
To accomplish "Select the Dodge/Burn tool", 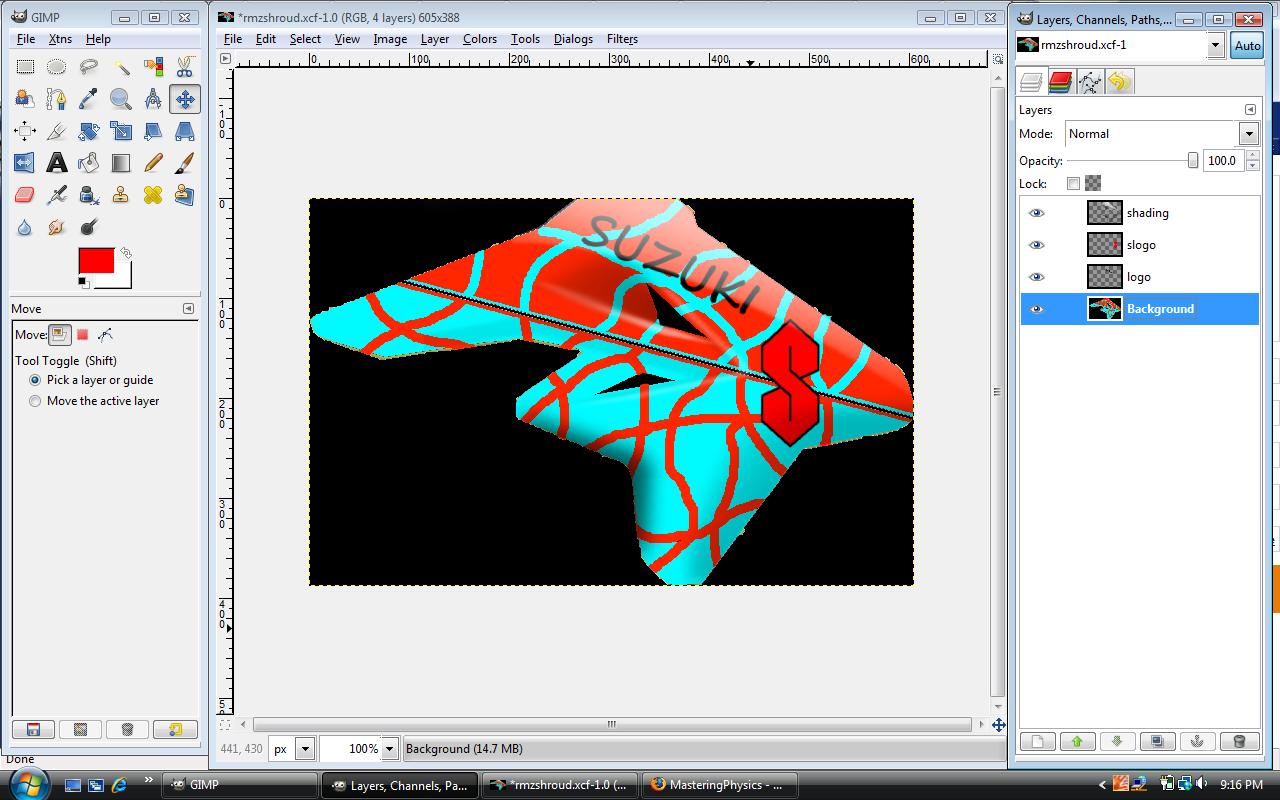I will [89, 227].
